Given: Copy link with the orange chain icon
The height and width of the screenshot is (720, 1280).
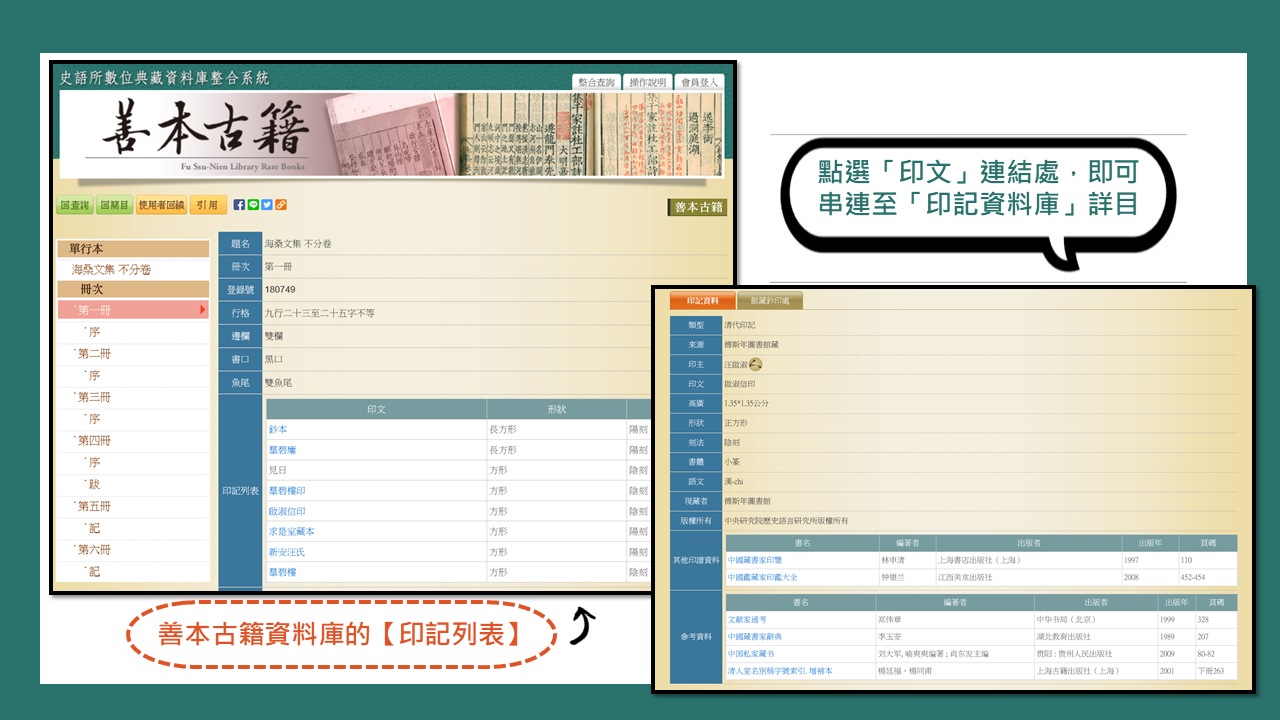Looking at the screenshot, I should tap(281, 205).
